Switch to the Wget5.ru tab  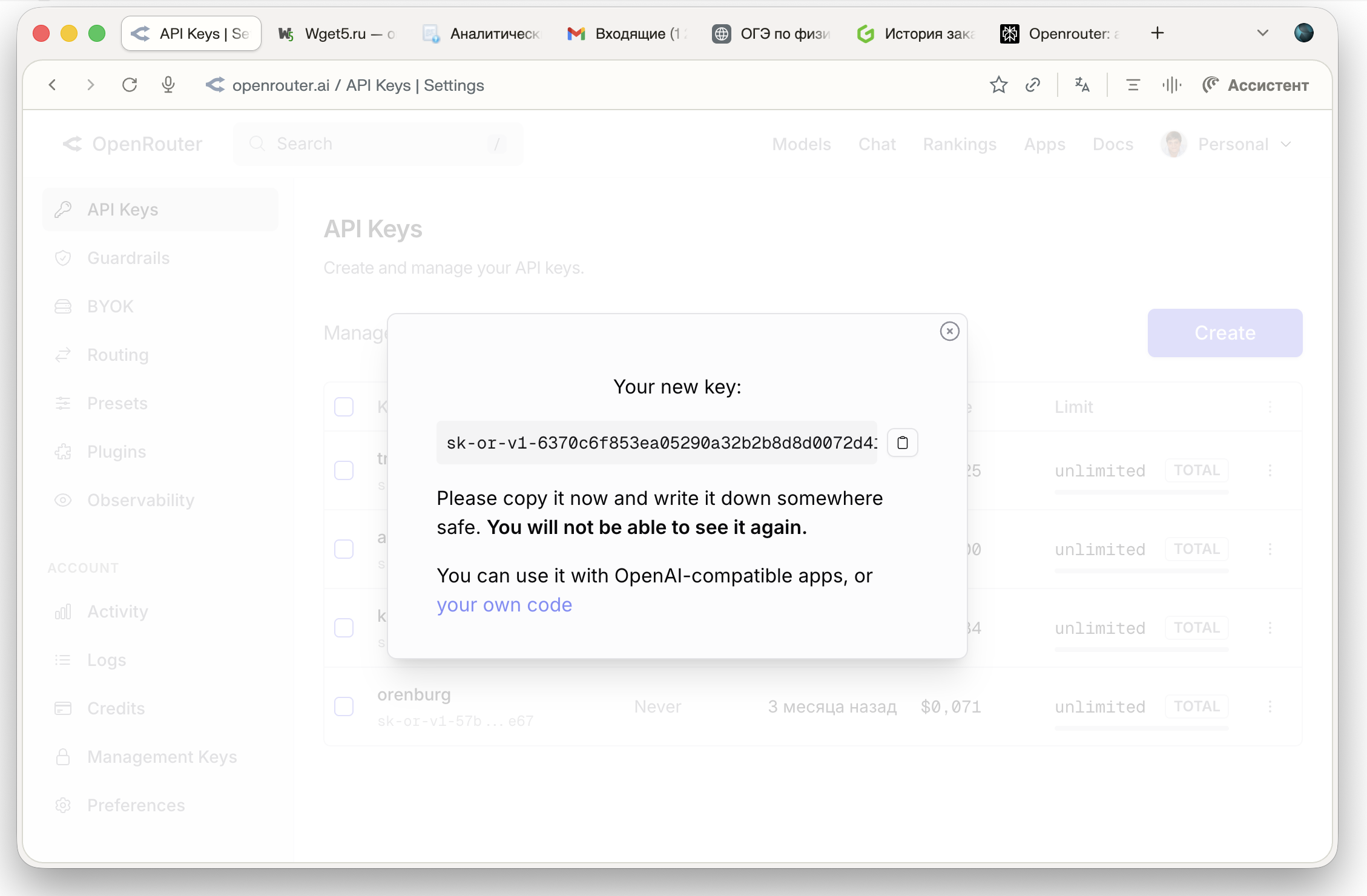[336, 34]
